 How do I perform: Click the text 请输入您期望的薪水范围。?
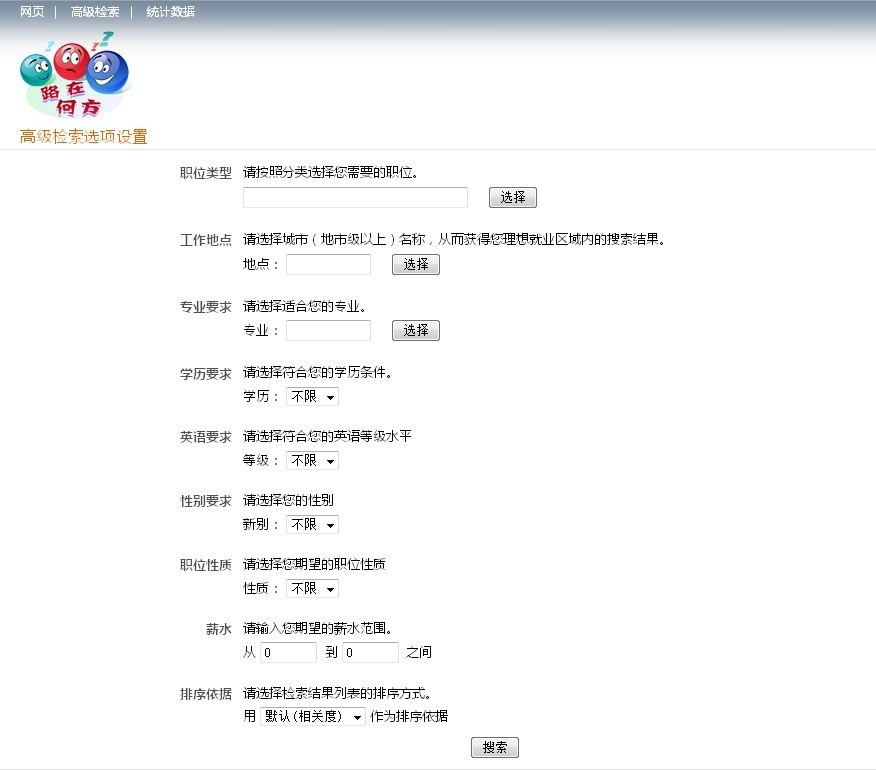click(x=318, y=629)
